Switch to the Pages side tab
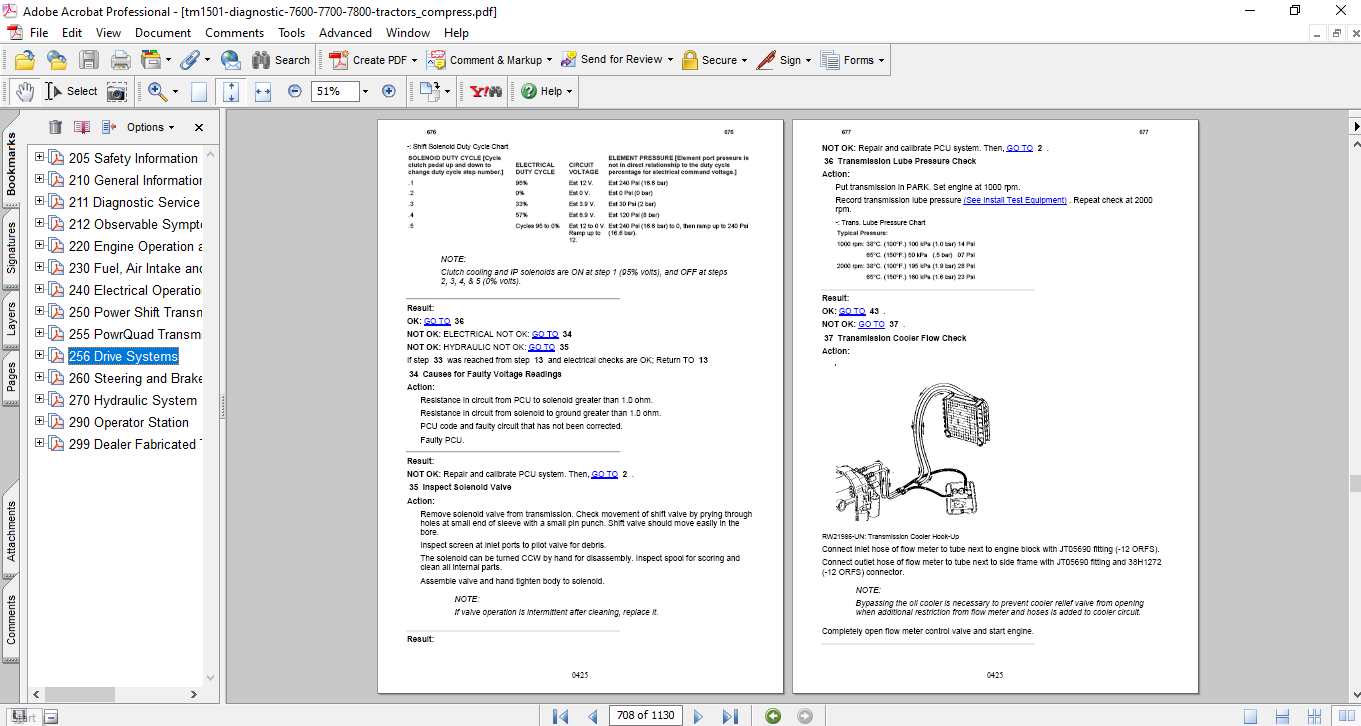The width and height of the screenshot is (1361, 726). [x=12, y=377]
